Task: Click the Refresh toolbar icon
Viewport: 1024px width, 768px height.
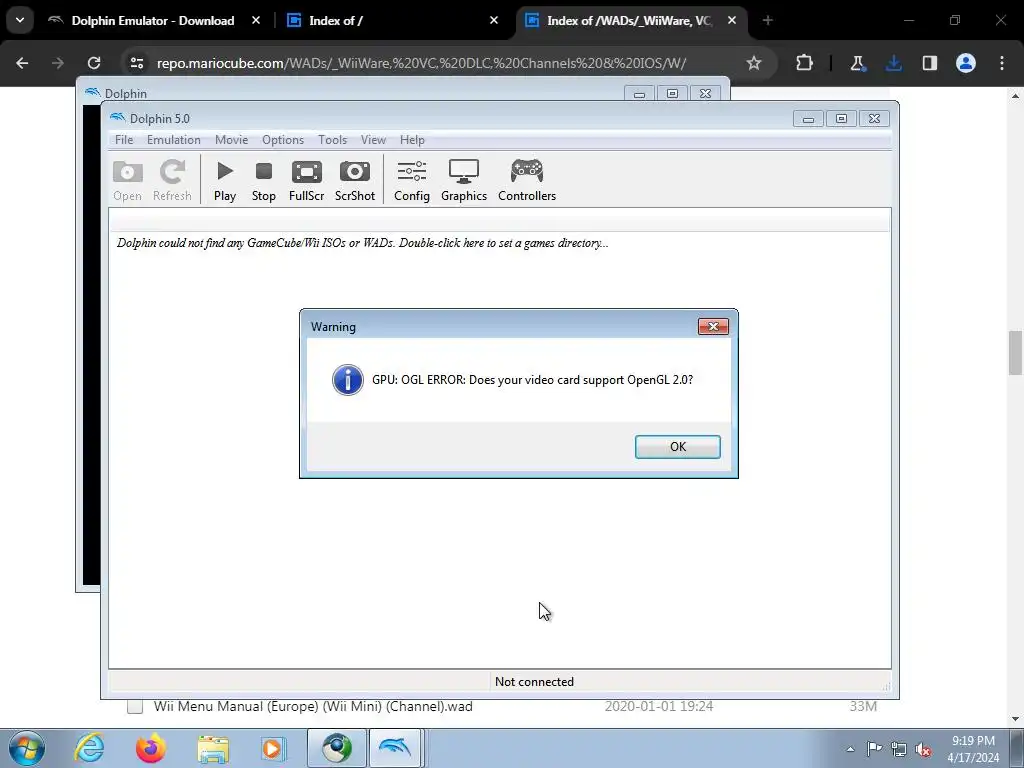Action: point(172,180)
